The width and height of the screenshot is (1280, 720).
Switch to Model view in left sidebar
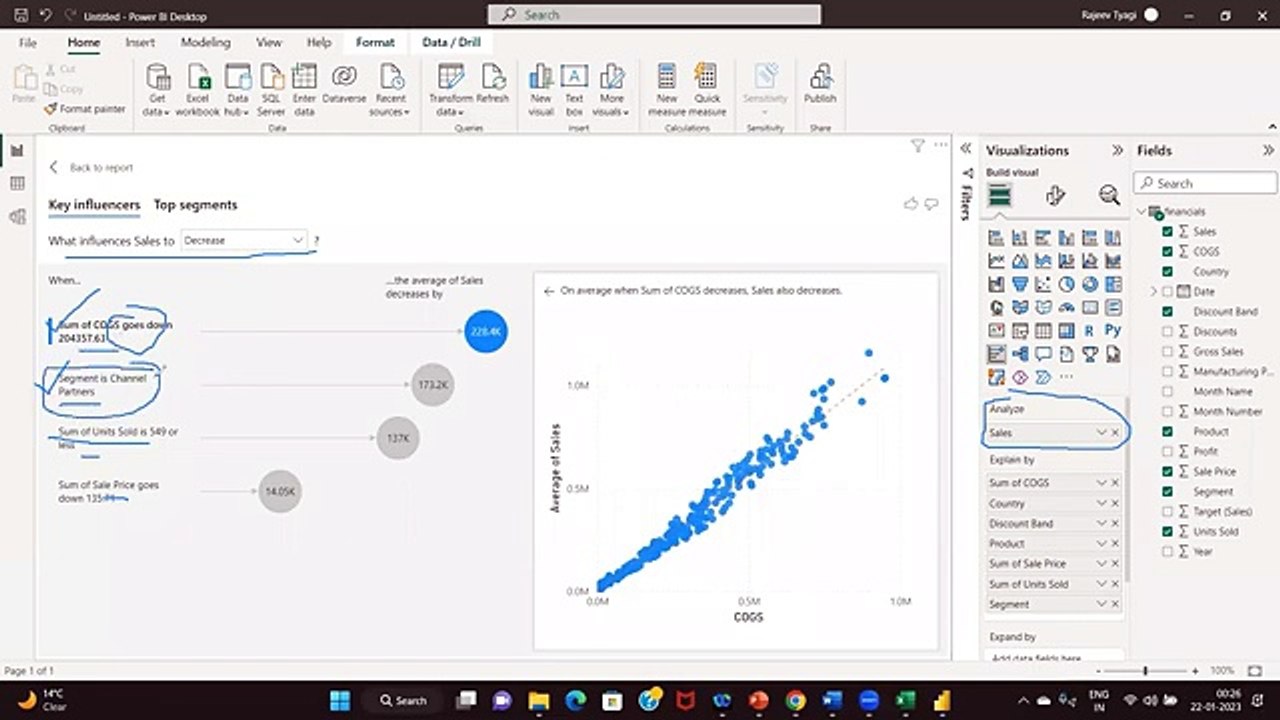click(x=17, y=217)
